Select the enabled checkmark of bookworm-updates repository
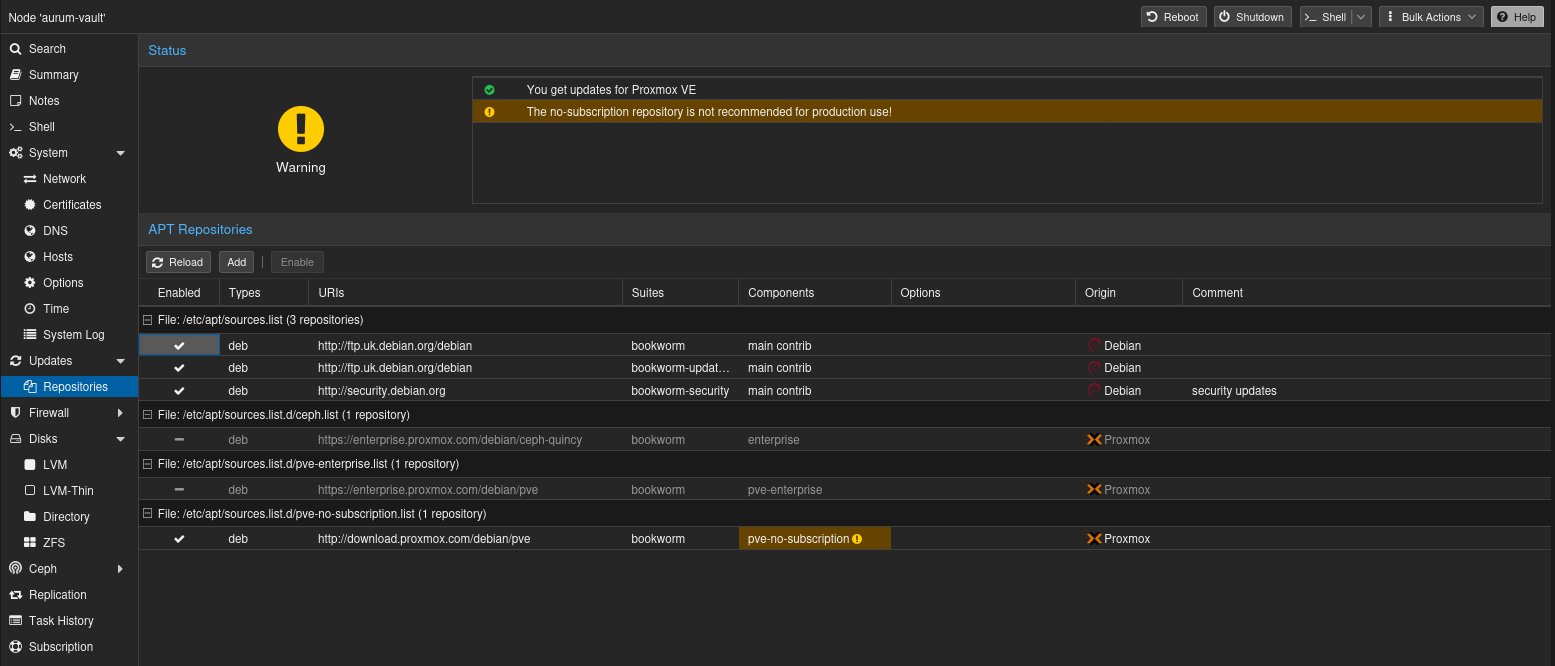The width and height of the screenshot is (1555, 666). click(x=179, y=368)
